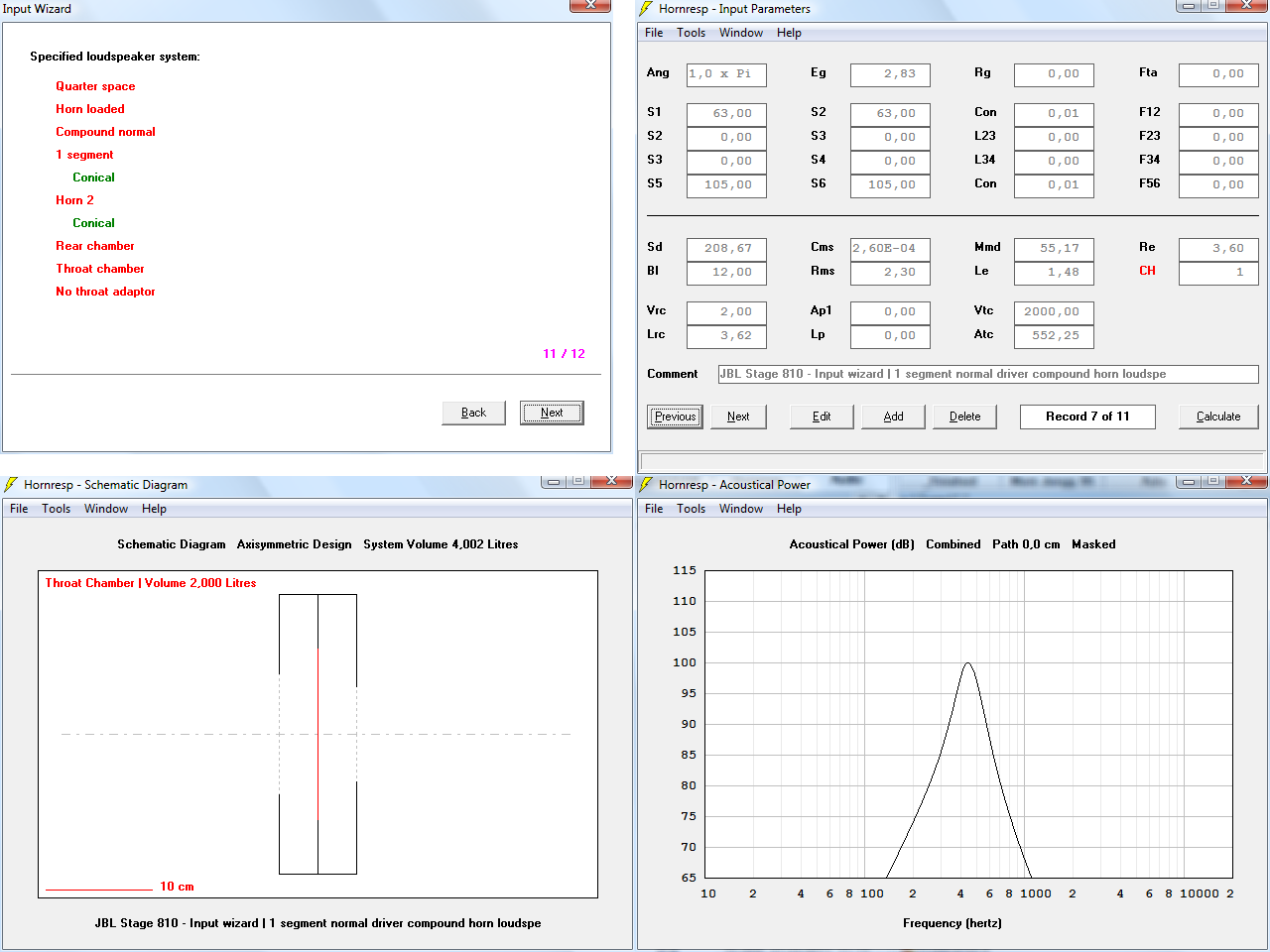1270x952 pixels.
Task: Click Horn loaded in wizard list
Action: pyautogui.click(x=90, y=109)
